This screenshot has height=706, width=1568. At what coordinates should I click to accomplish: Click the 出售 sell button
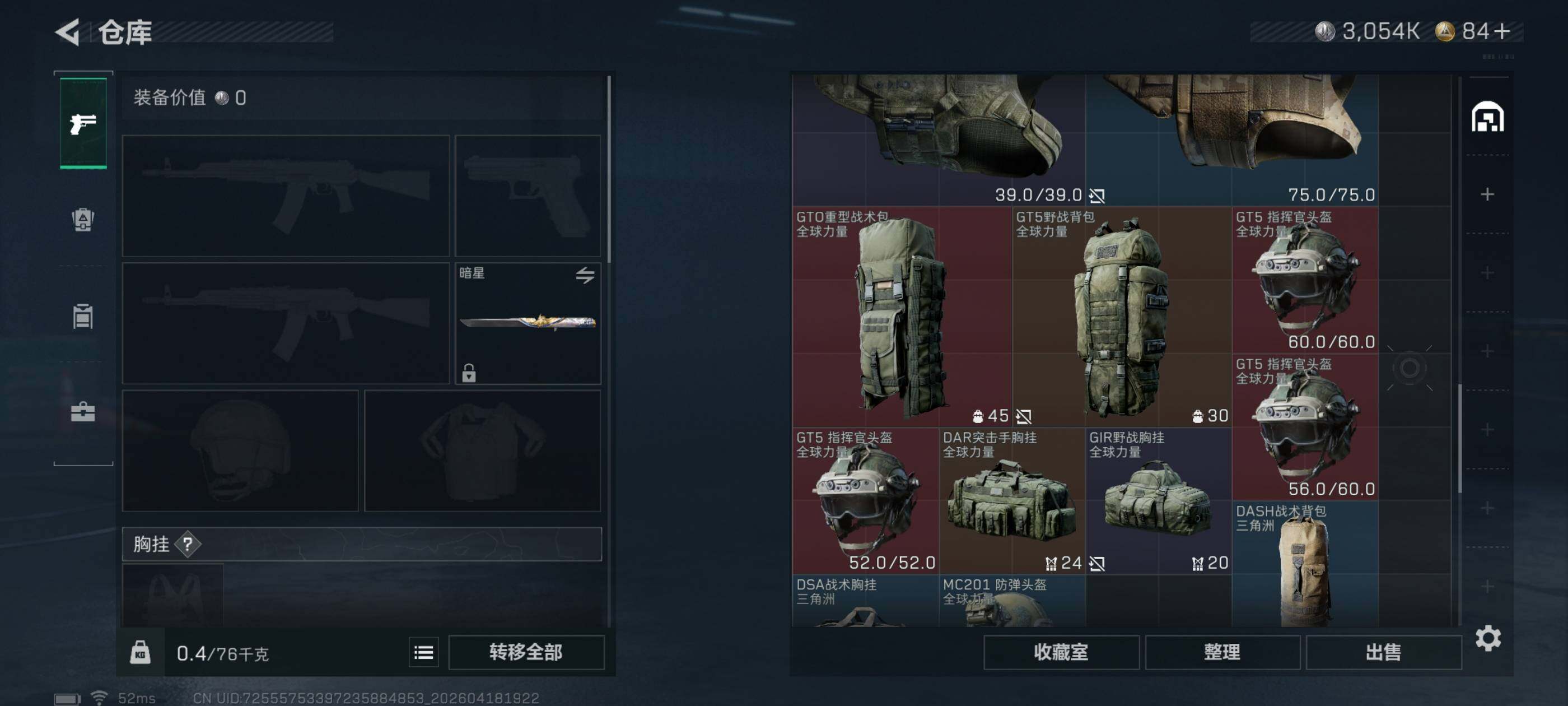[x=1384, y=652]
